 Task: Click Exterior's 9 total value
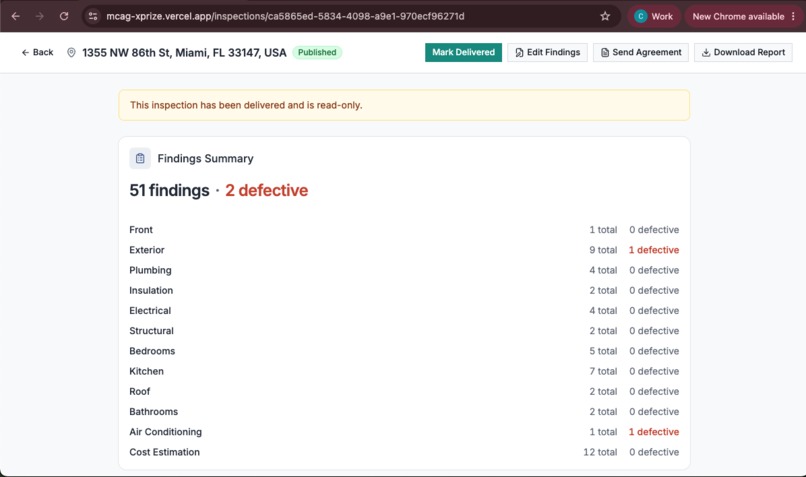(x=603, y=250)
